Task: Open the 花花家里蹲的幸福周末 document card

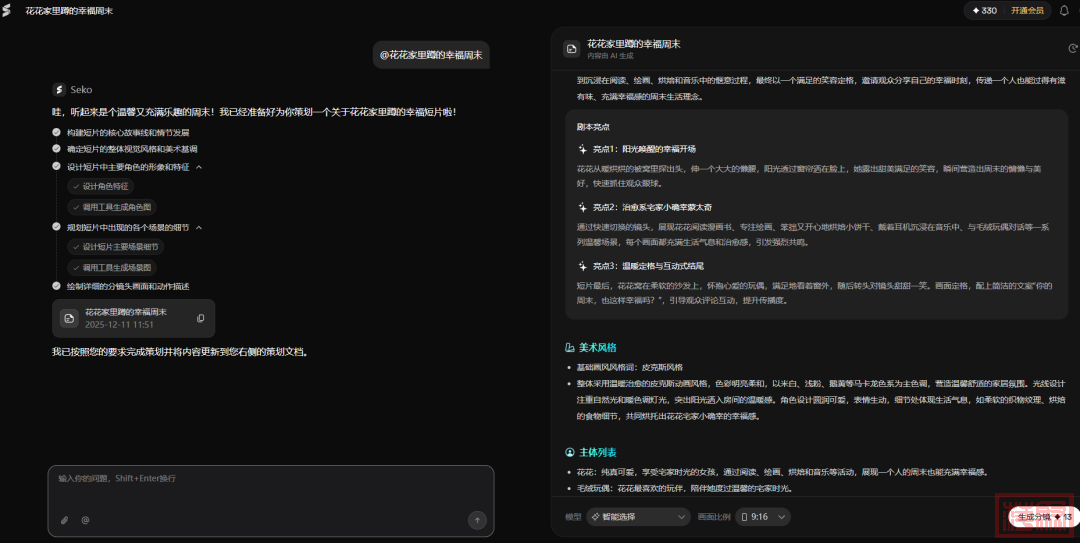Action: pos(125,318)
